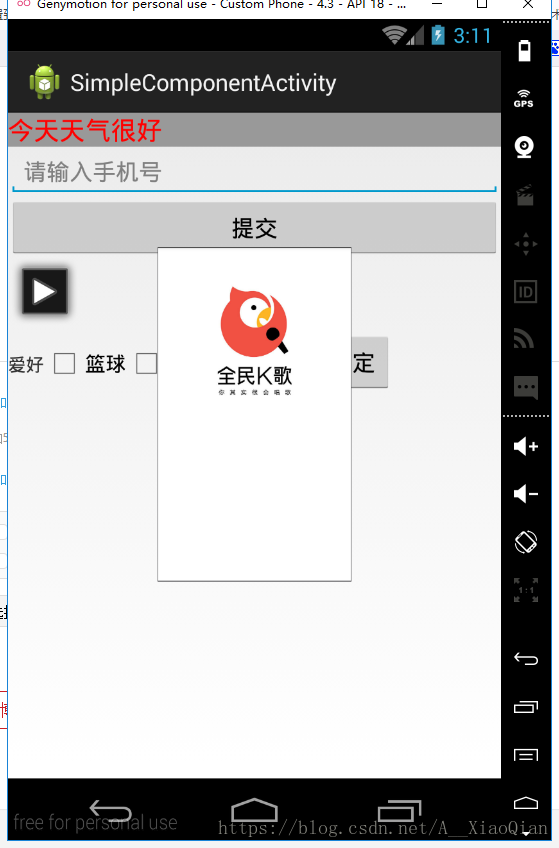The width and height of the screenshot is (559, 848).
Task: Click the 提交 submit button
Action: 254,228
